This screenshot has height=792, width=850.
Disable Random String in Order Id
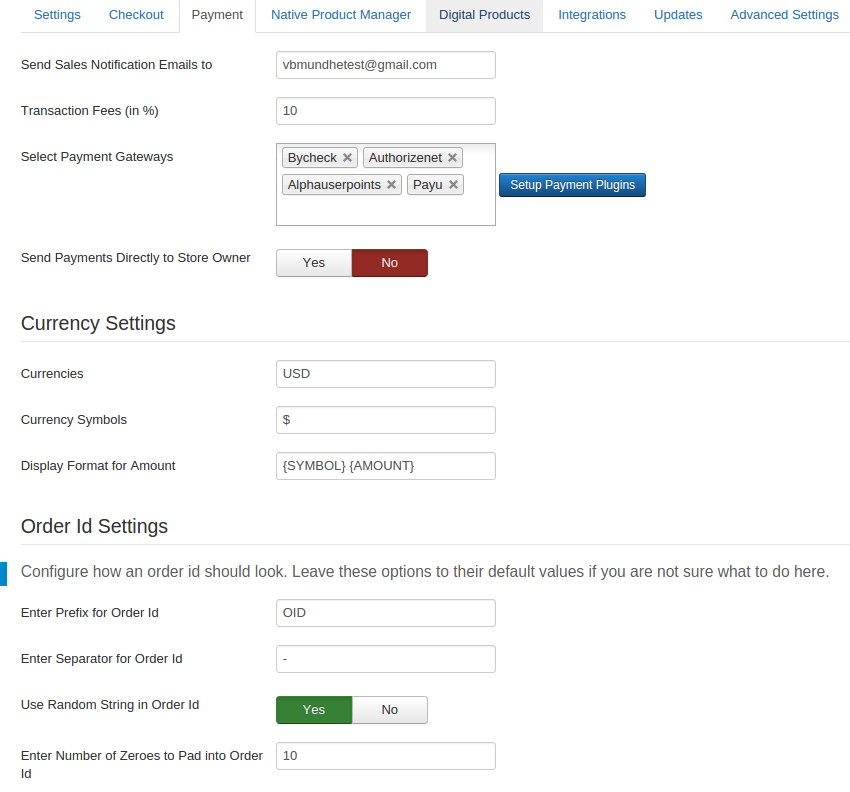pyautogui.click(x=389, y=710)
